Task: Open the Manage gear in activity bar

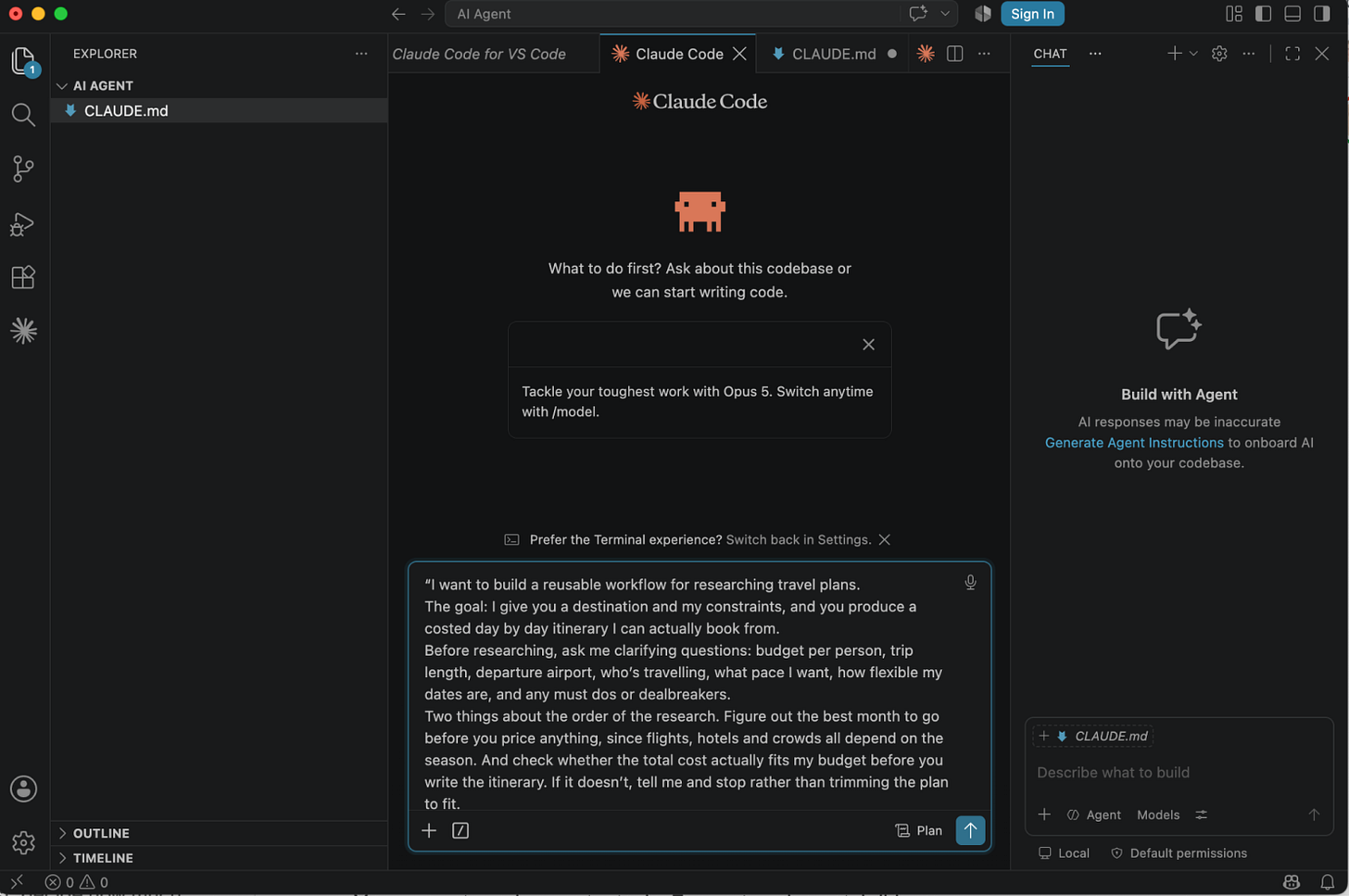Action: 23,842
